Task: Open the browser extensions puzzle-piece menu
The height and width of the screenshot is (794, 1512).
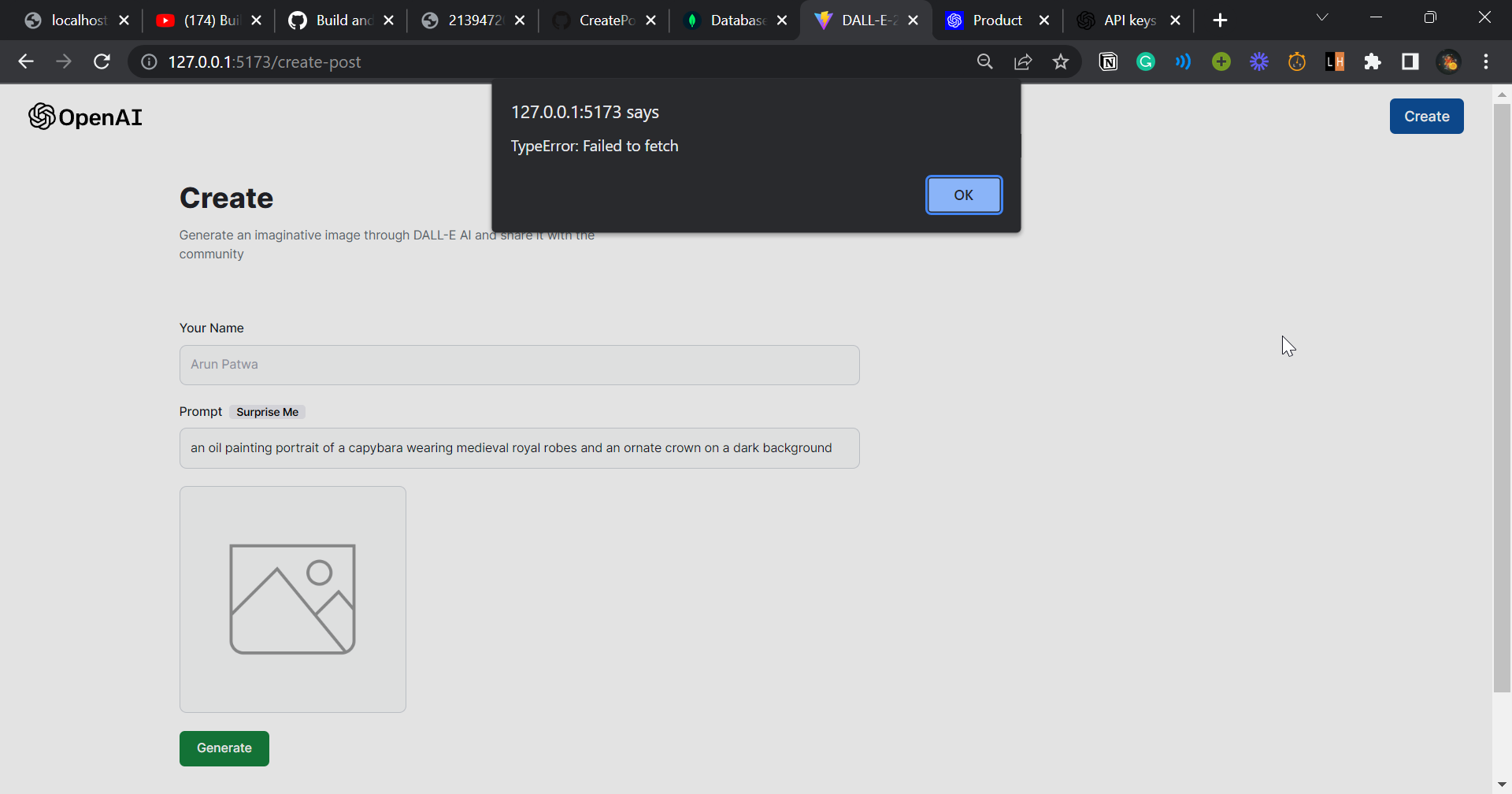Action: 1373,61
